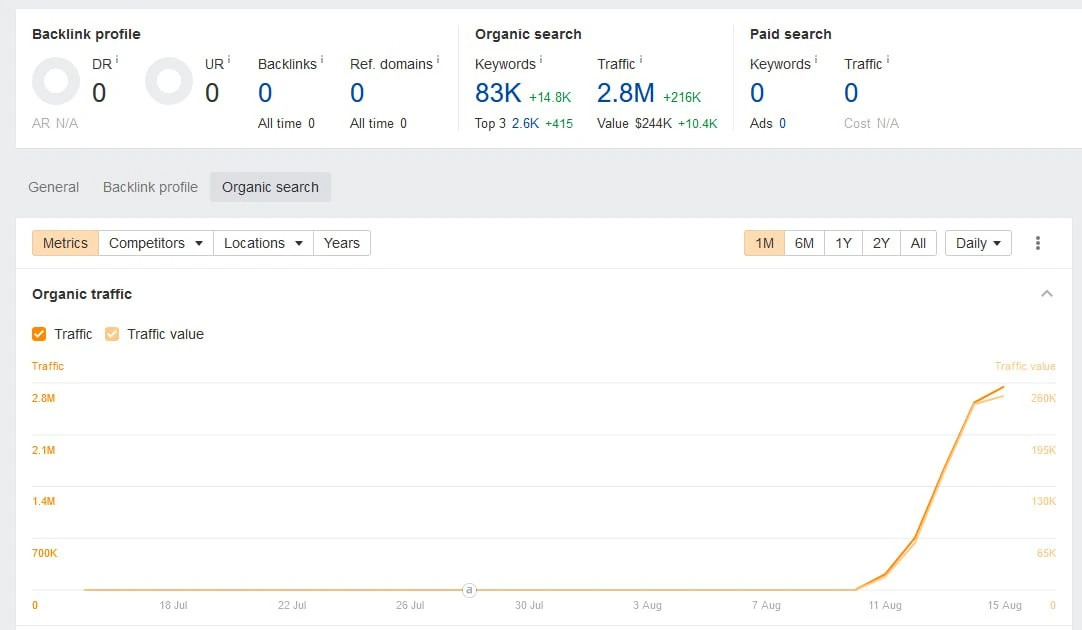The width and height of the screenshot is (1082, 630).
Task: Open the Daily interval dropdown
Action: click(978, 243)
